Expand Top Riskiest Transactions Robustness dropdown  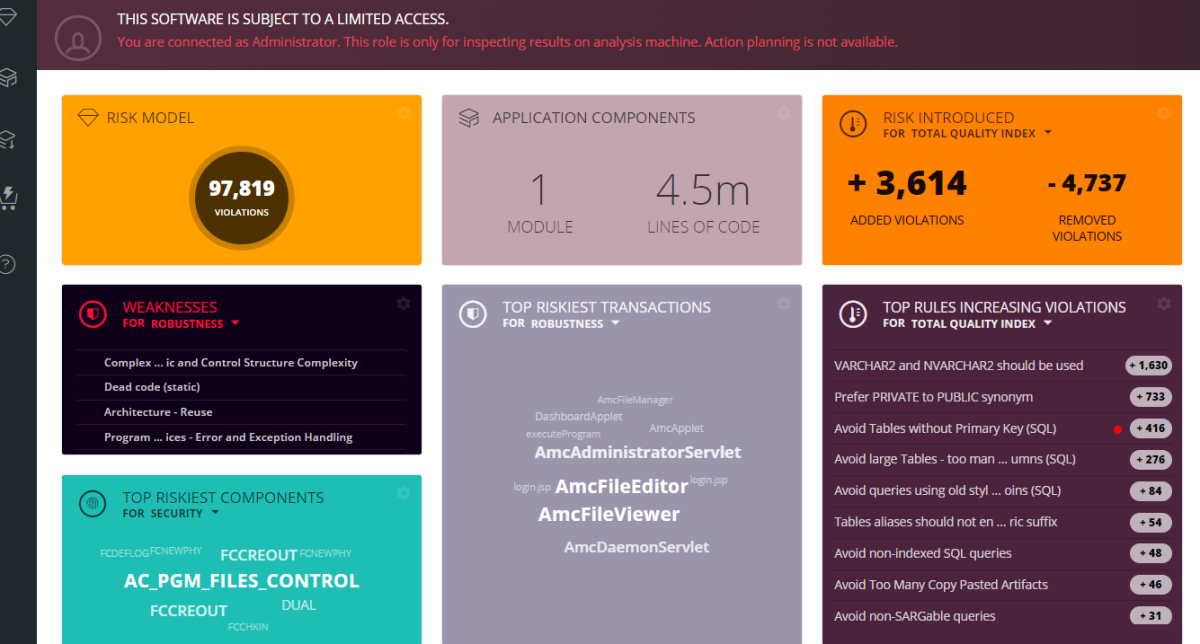pos(615,323)
